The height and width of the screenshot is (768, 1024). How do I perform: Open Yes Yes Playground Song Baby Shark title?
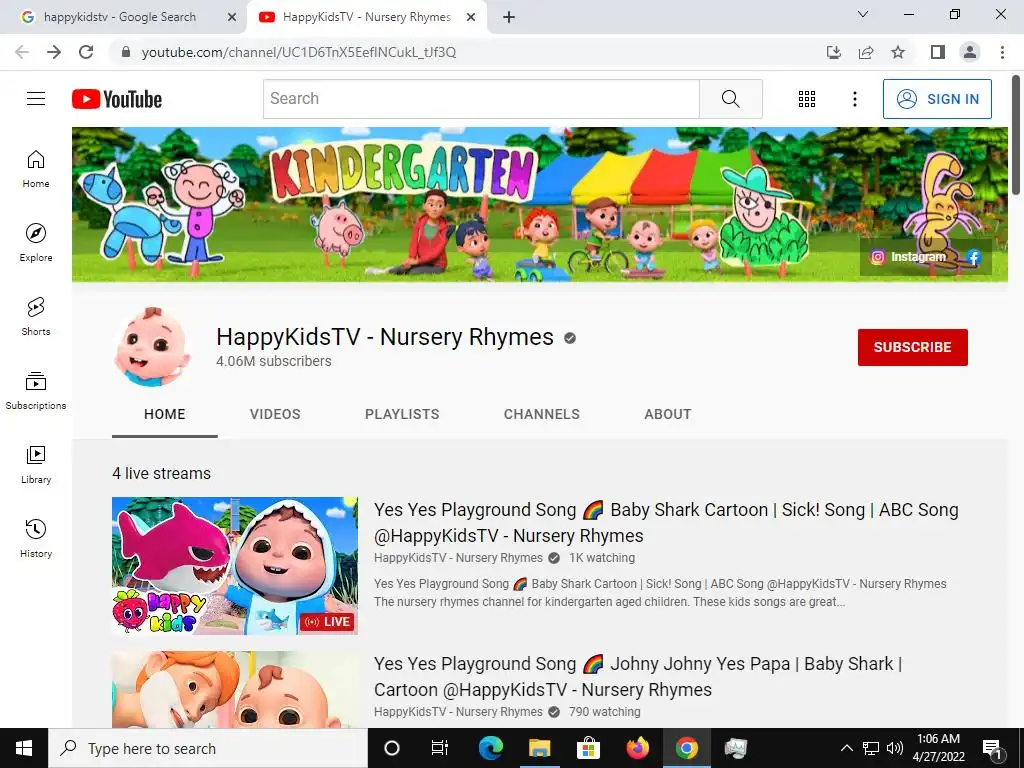click(666, 522)
